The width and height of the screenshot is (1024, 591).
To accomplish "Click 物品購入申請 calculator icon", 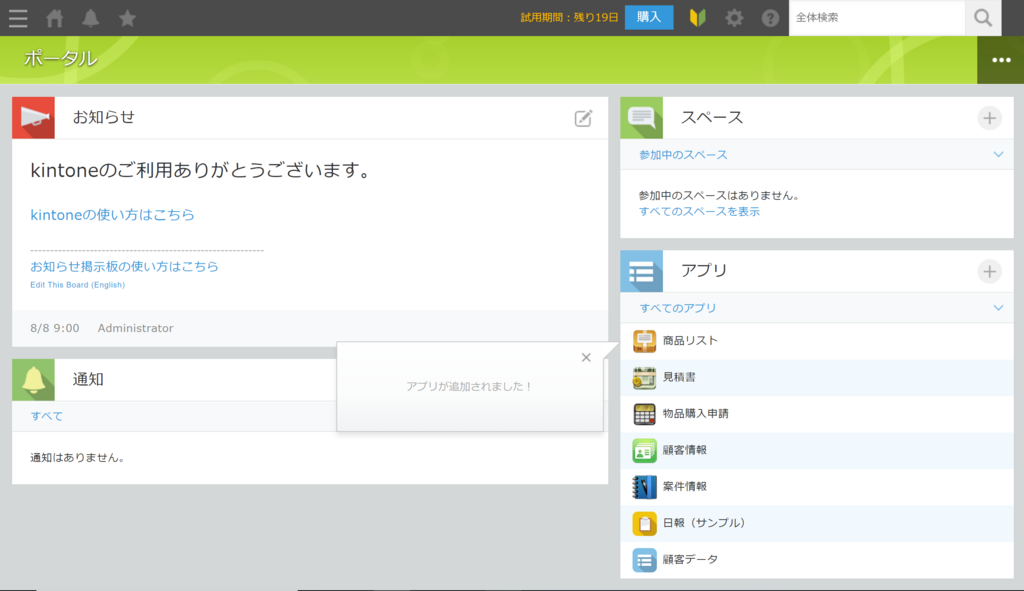I will click(644, 414).
